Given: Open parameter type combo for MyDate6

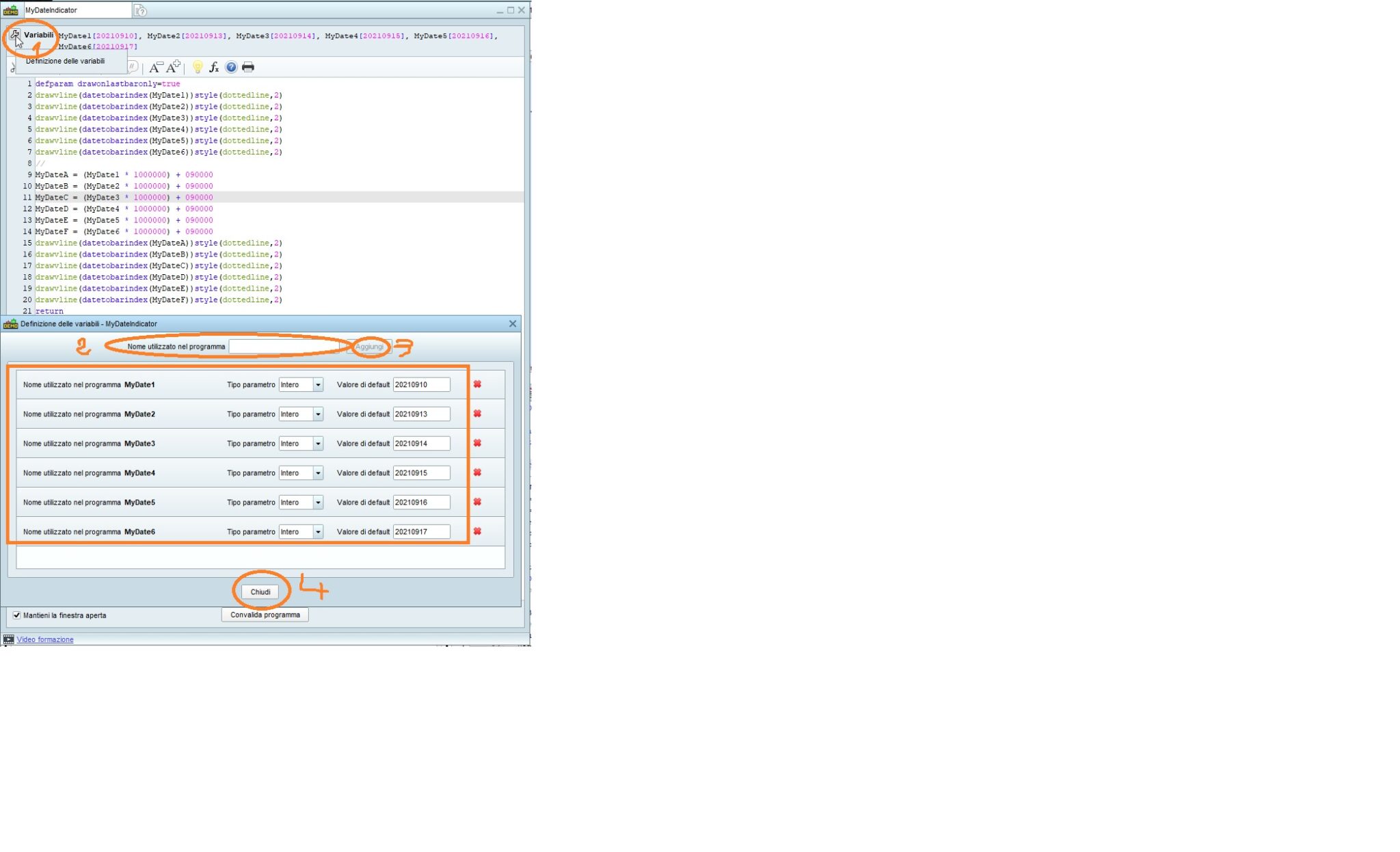Looking at the screenshot, I should click(318, 532).
